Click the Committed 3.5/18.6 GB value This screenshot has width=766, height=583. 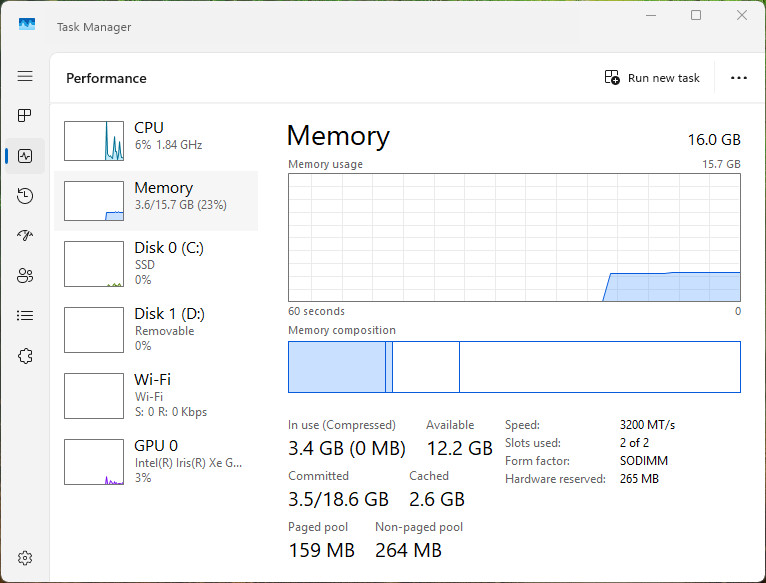[x=338, y=499]
